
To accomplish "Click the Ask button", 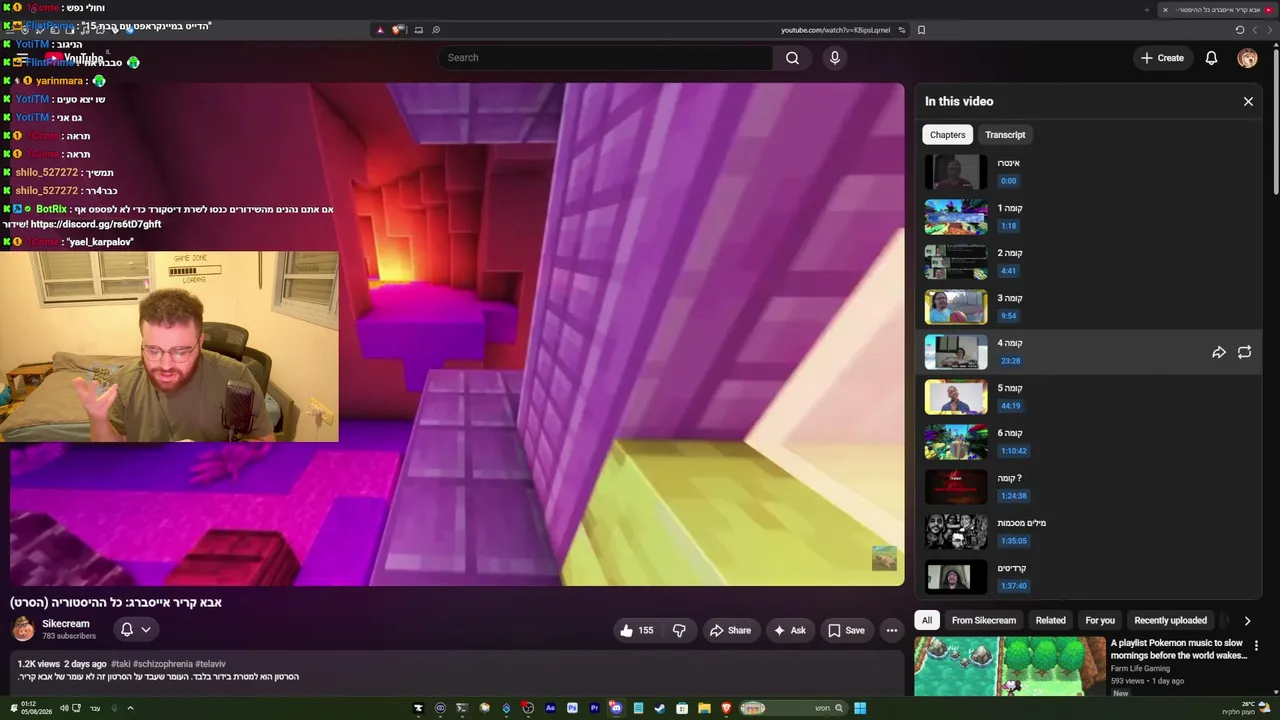I will (789, 630).
